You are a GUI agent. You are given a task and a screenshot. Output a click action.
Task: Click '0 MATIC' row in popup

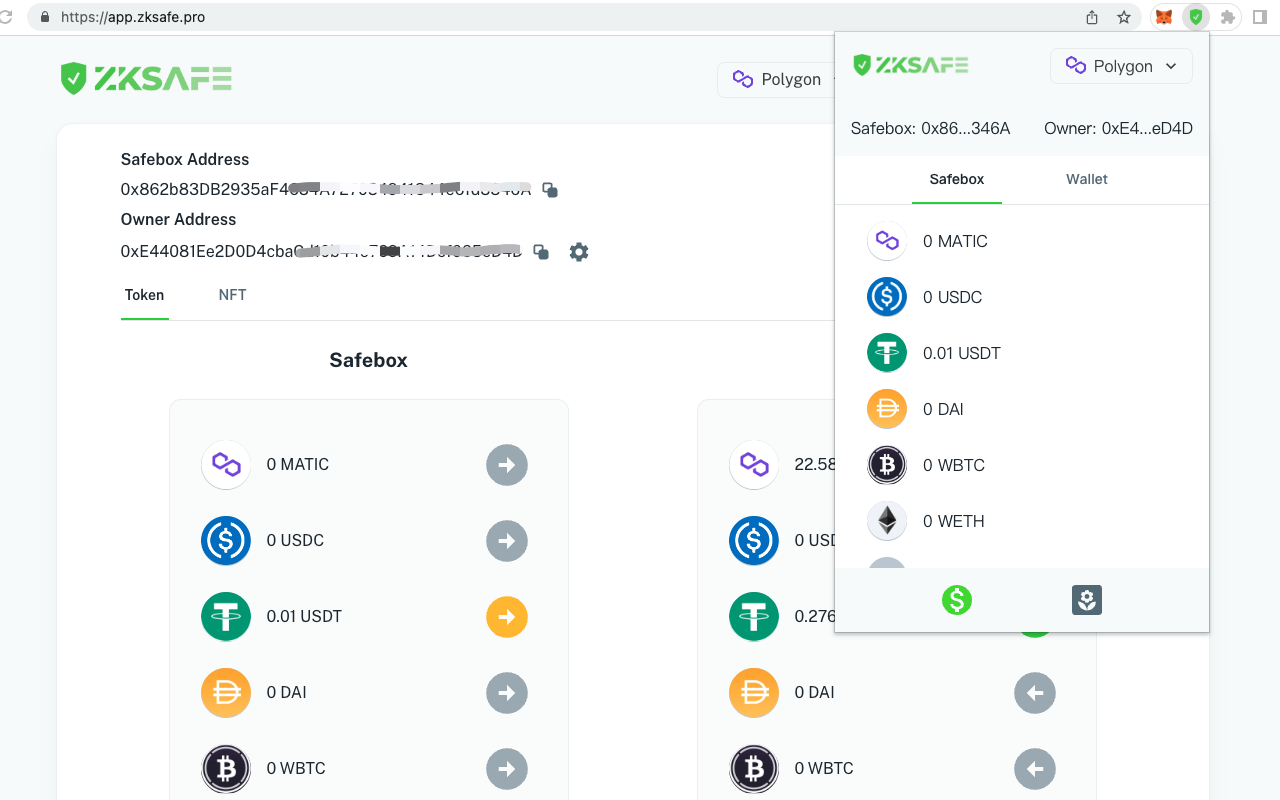(x=1022, y=241)
